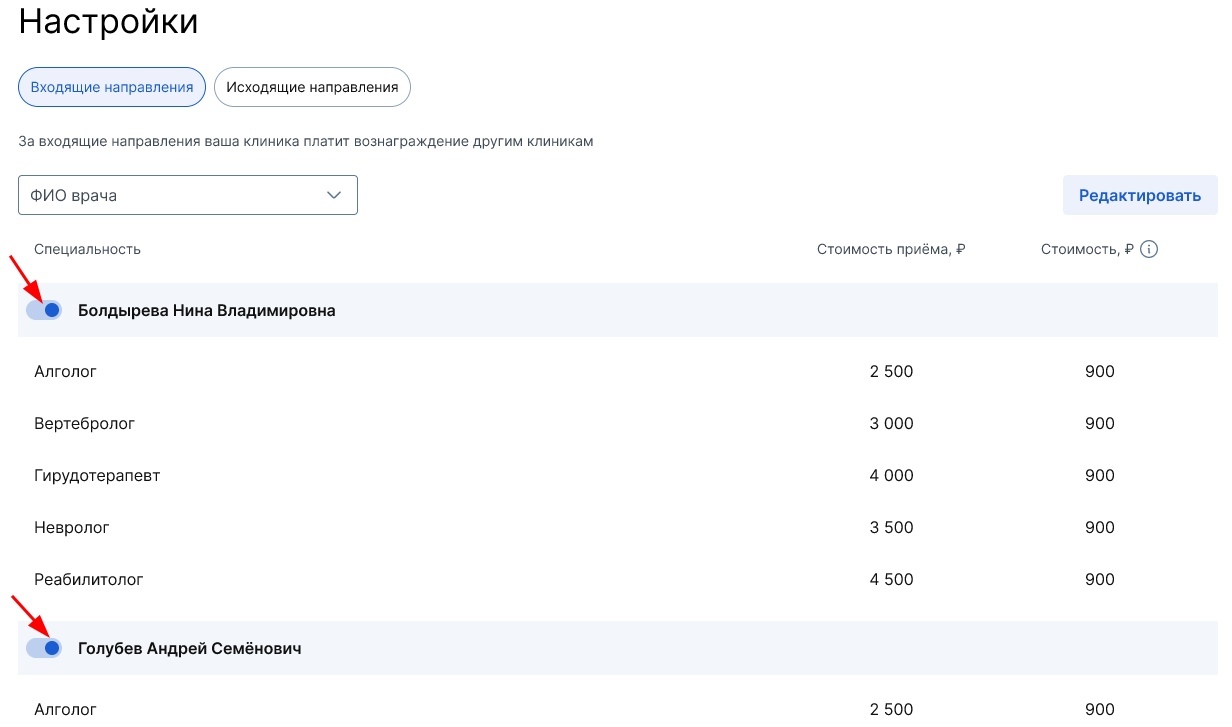Select the Голубев Андрей Семёнович doctor name
Screen dimensions: 1232x727
[189, 649]
